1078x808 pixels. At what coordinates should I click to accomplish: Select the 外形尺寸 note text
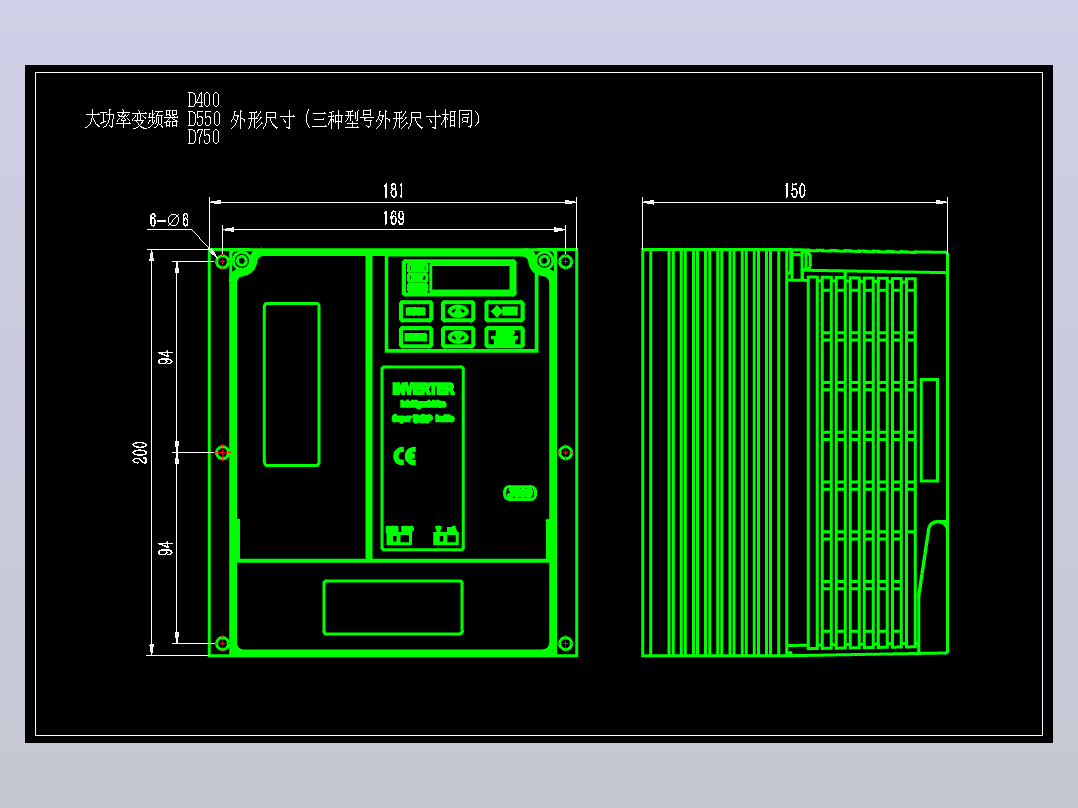[x=263, y=120]
